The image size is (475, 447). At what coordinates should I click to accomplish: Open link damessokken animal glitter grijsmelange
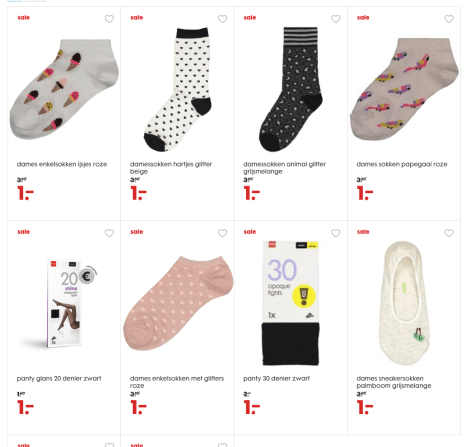click(285, 168)
